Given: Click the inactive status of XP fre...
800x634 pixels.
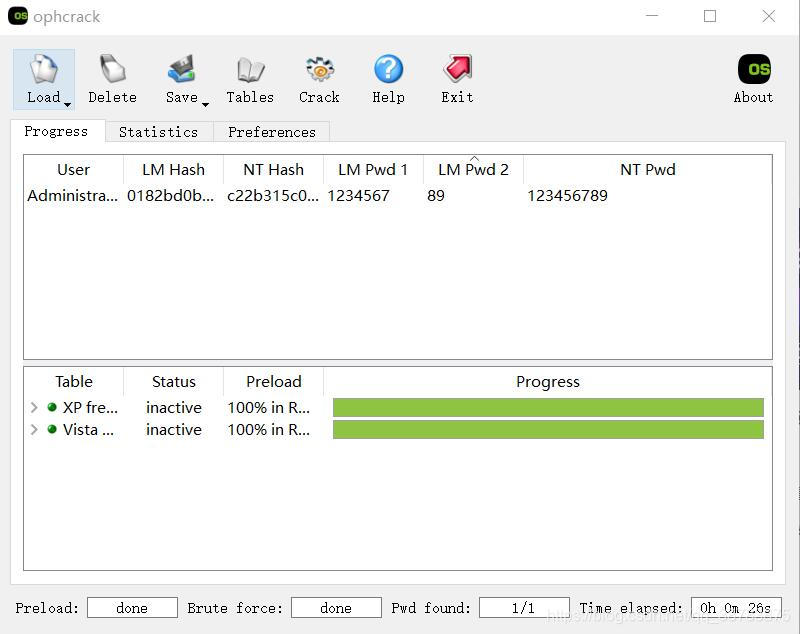Looking at the screenshot, I should (173, 408).
